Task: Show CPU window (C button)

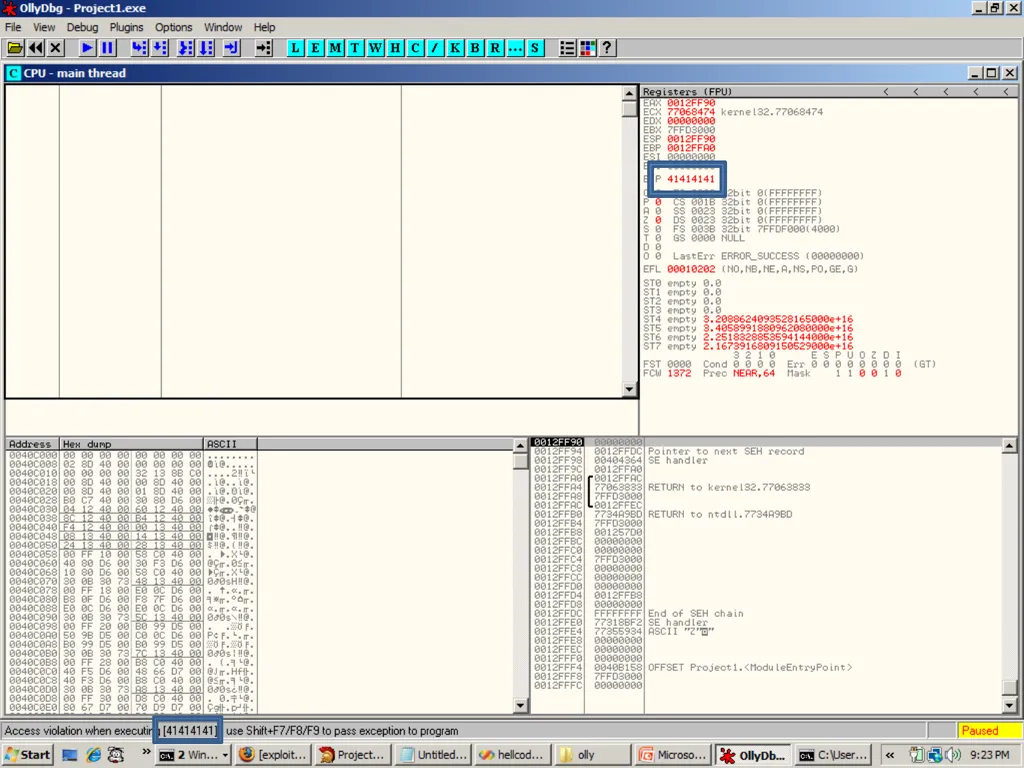Action: [x=415, y=48]
